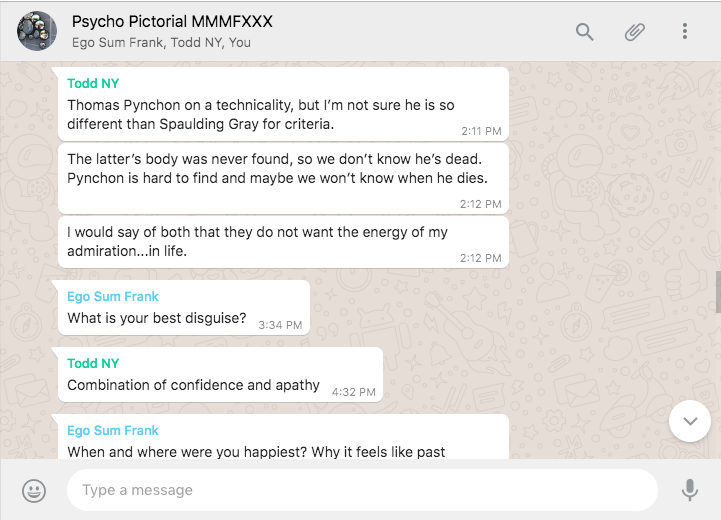This screenshot has width=721, height=520.
Task: Open the three-dot chat menu
Action: pyautogui.click(x=685, y=32)
